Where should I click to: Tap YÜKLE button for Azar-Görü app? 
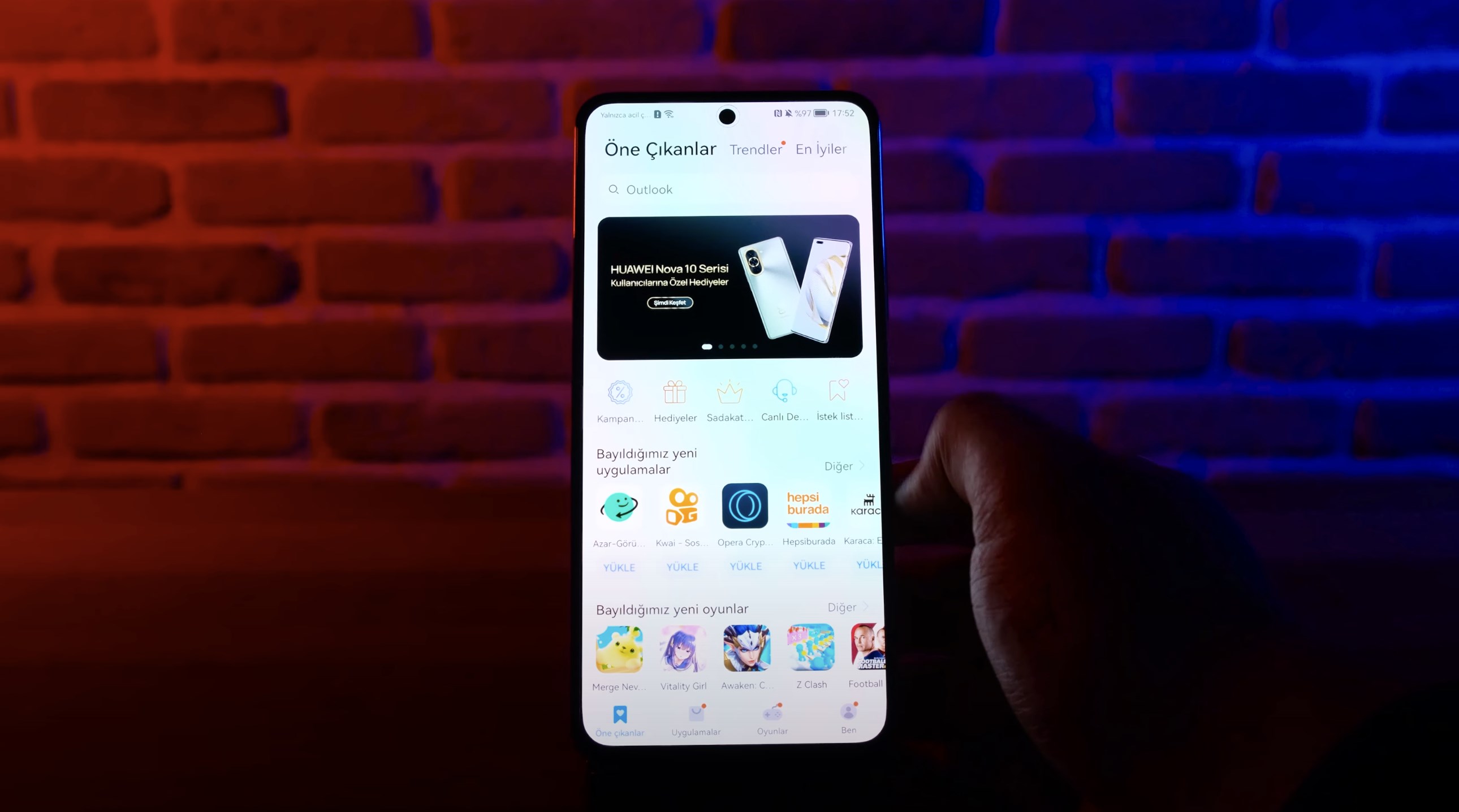[x=618, y=566]
